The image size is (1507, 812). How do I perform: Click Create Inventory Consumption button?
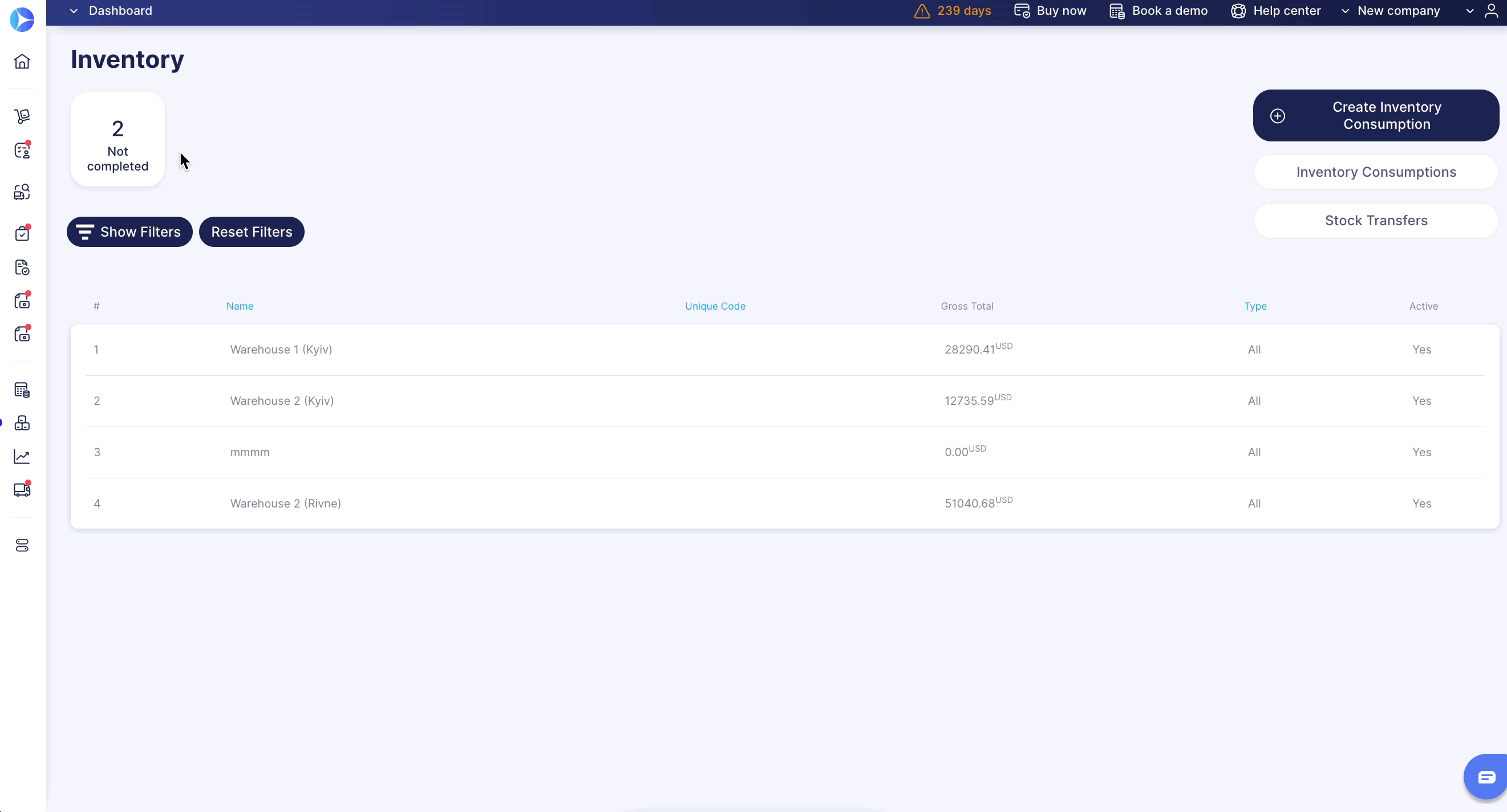click(1375, 115)
